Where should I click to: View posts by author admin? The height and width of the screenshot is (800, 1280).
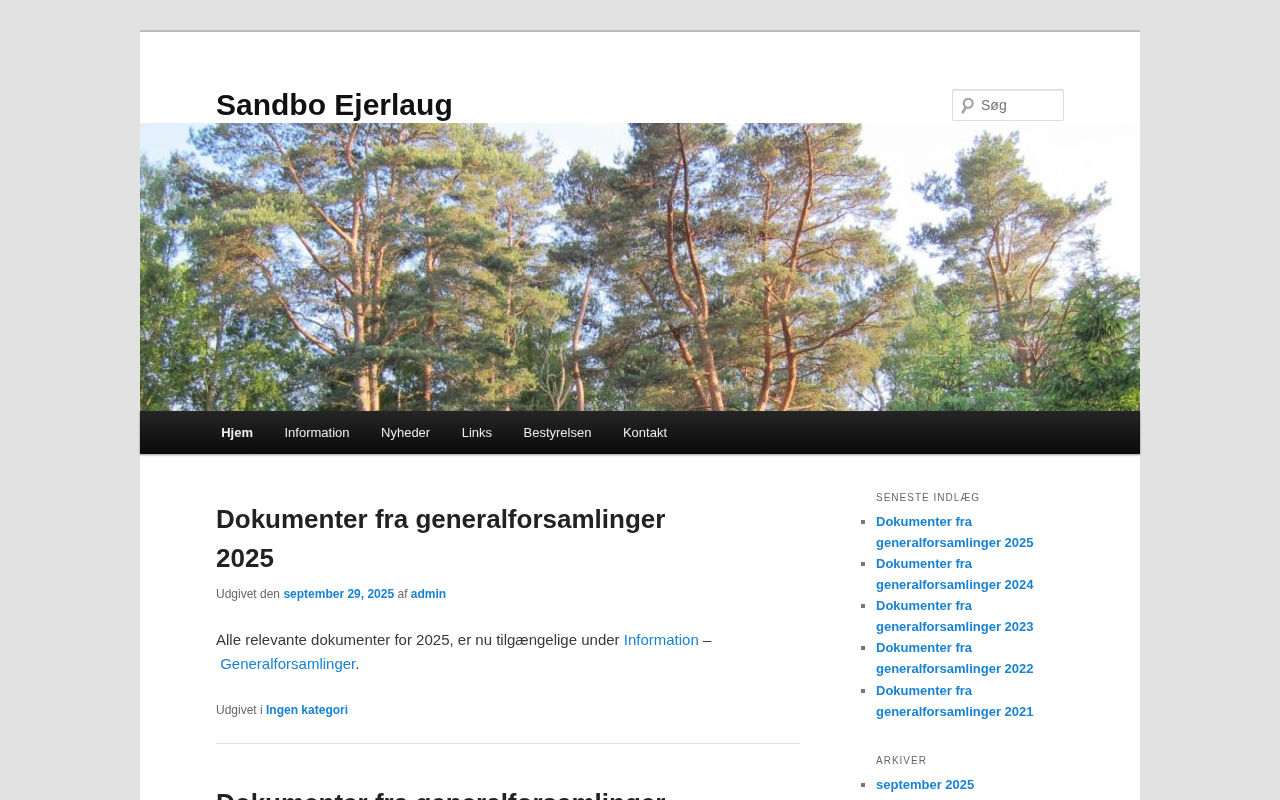point(428,594)
